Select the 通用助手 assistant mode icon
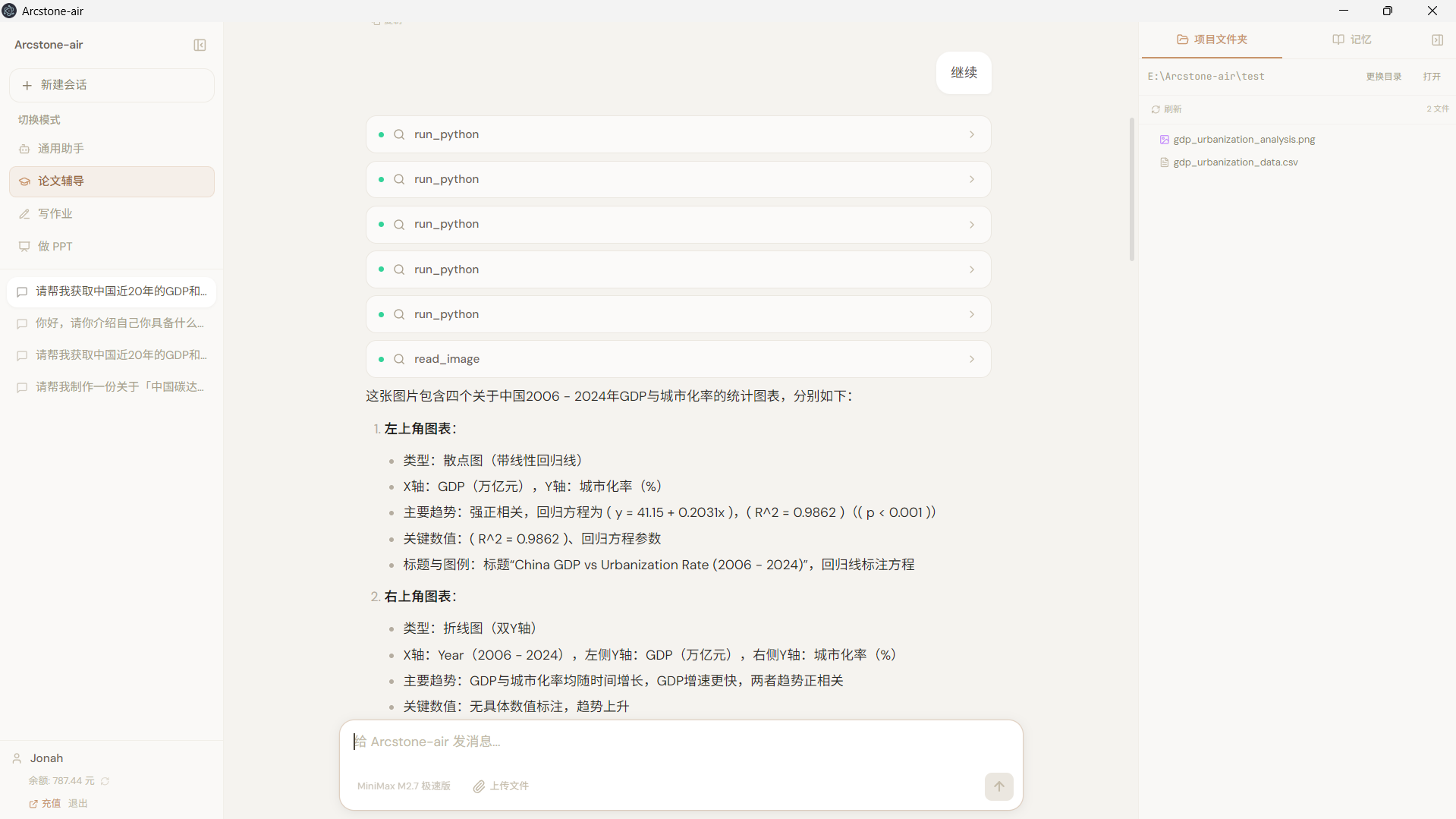The width and height of the screenshot is (1456, 819). click(x=24, y=149)
